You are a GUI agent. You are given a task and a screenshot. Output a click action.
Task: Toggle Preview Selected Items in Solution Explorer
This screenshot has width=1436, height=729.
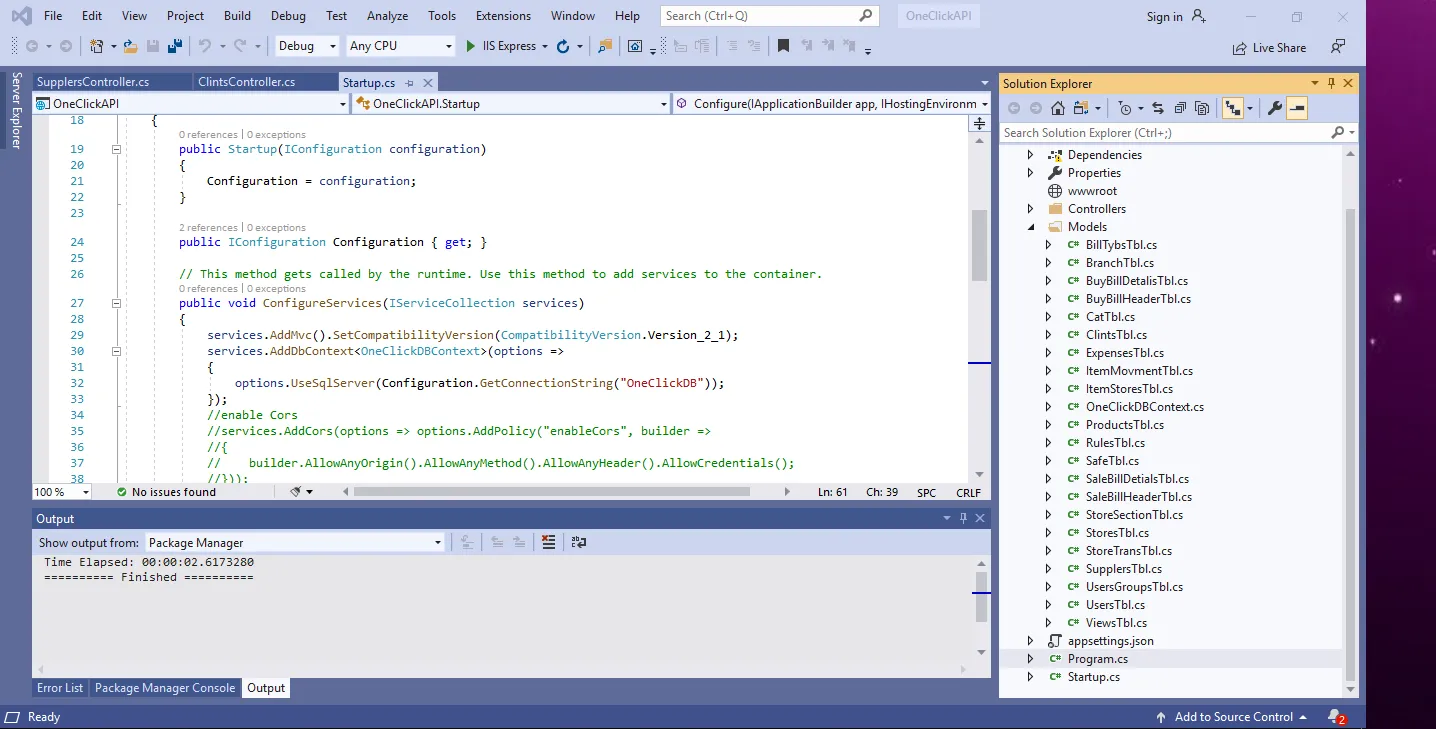(x=1297, y=108)
